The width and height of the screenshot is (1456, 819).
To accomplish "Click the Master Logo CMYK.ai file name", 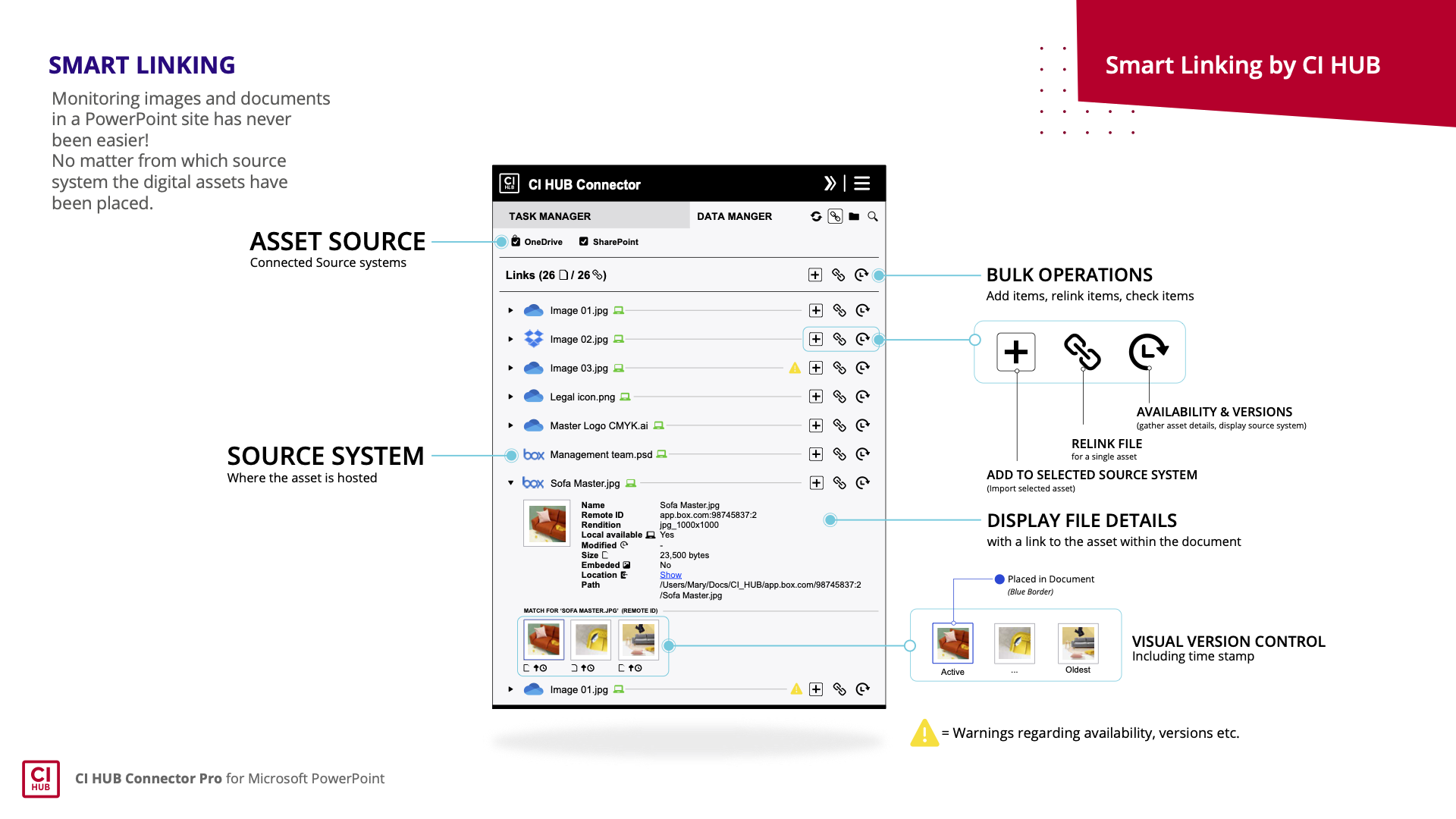I will (599, 425).
